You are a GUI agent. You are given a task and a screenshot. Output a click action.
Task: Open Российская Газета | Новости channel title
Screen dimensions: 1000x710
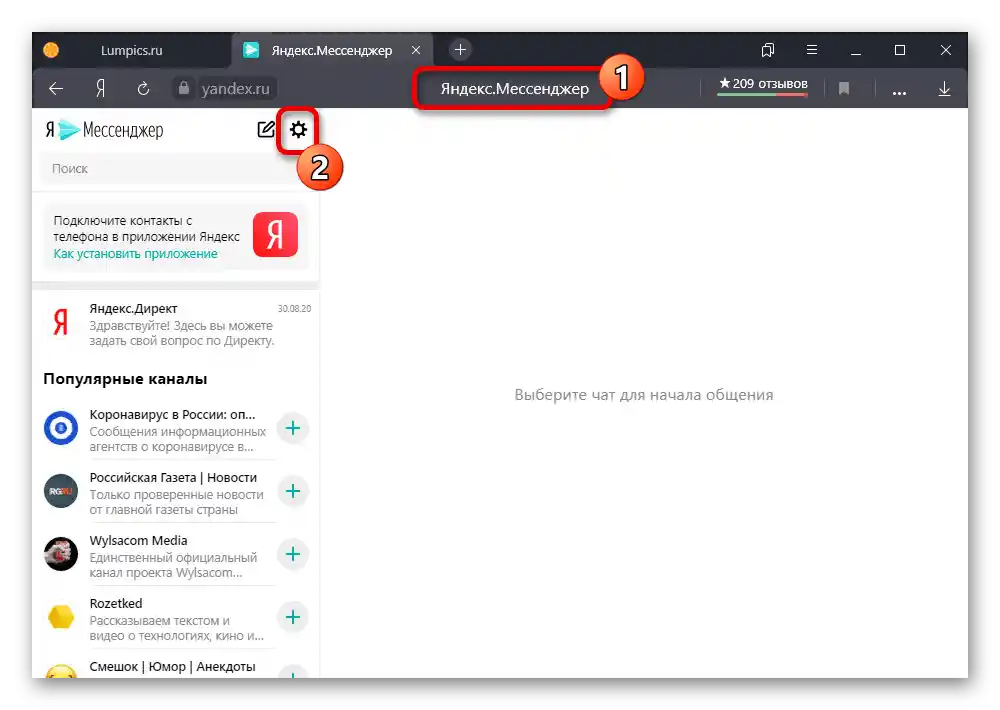(x=173, y=478)
